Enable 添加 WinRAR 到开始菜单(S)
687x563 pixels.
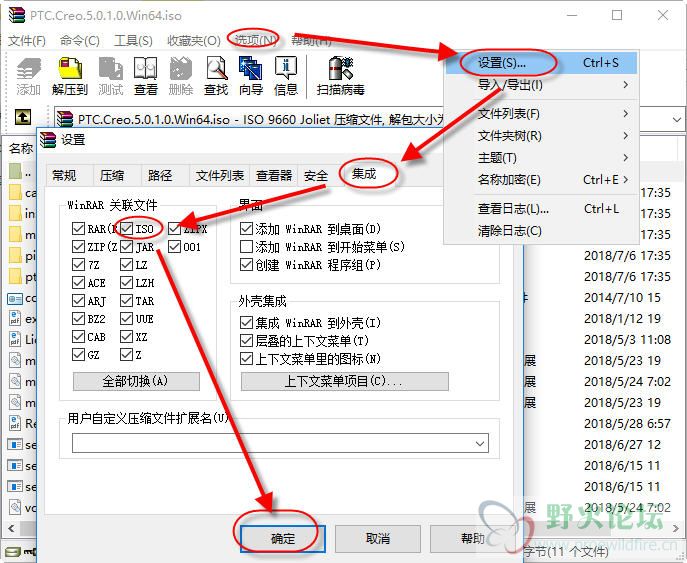(246, 247)
